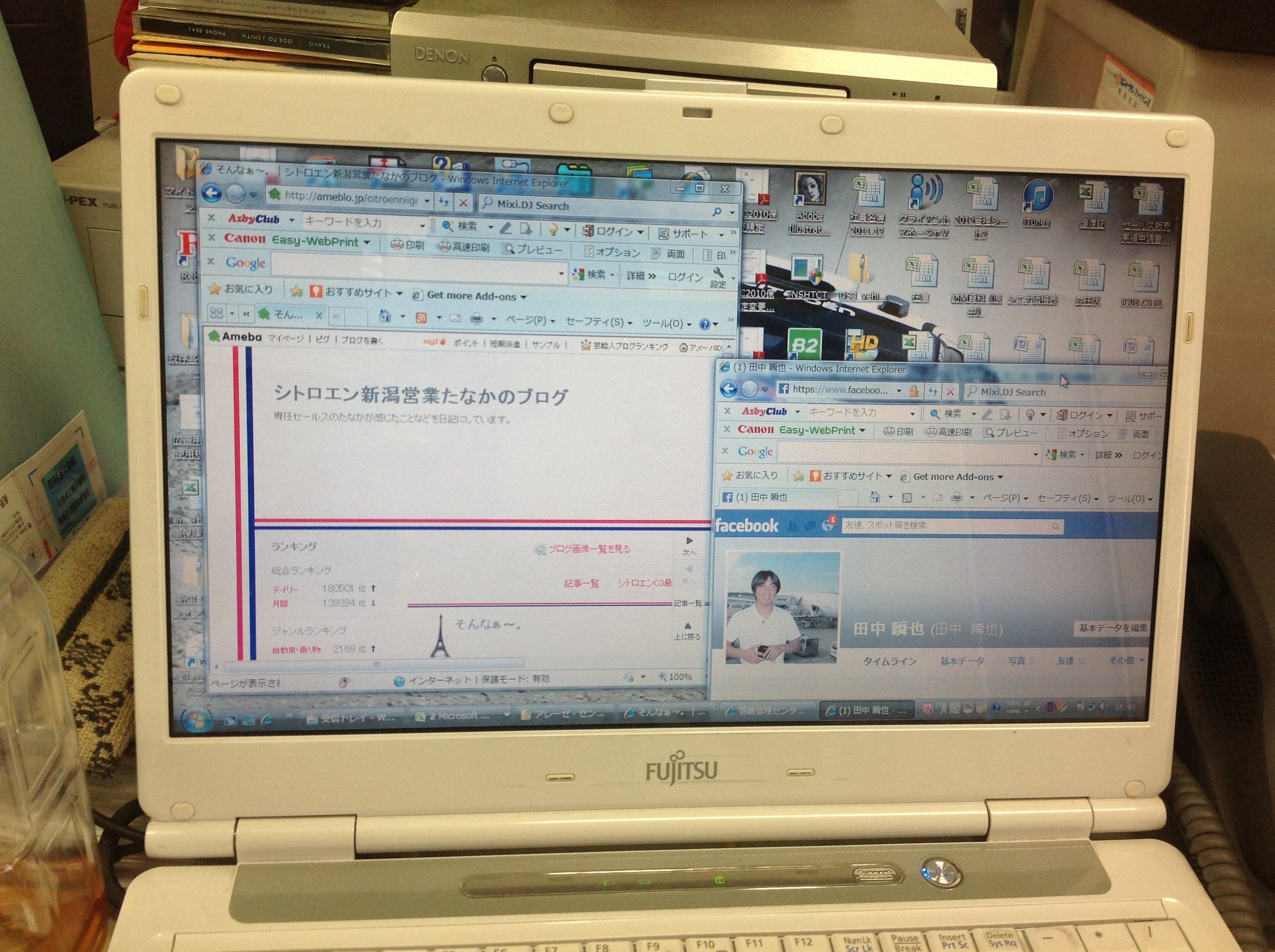The height and width of the screenshot is (952, 1275).
Task: Click stop X icon in Ameblo address bar
Action: (463, 203)
